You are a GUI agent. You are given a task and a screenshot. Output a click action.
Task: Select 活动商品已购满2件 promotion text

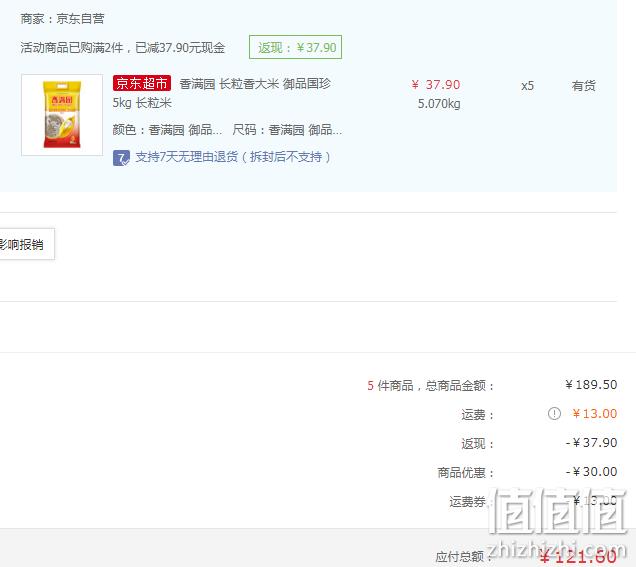pyautogui.click(x=122, y=47)
